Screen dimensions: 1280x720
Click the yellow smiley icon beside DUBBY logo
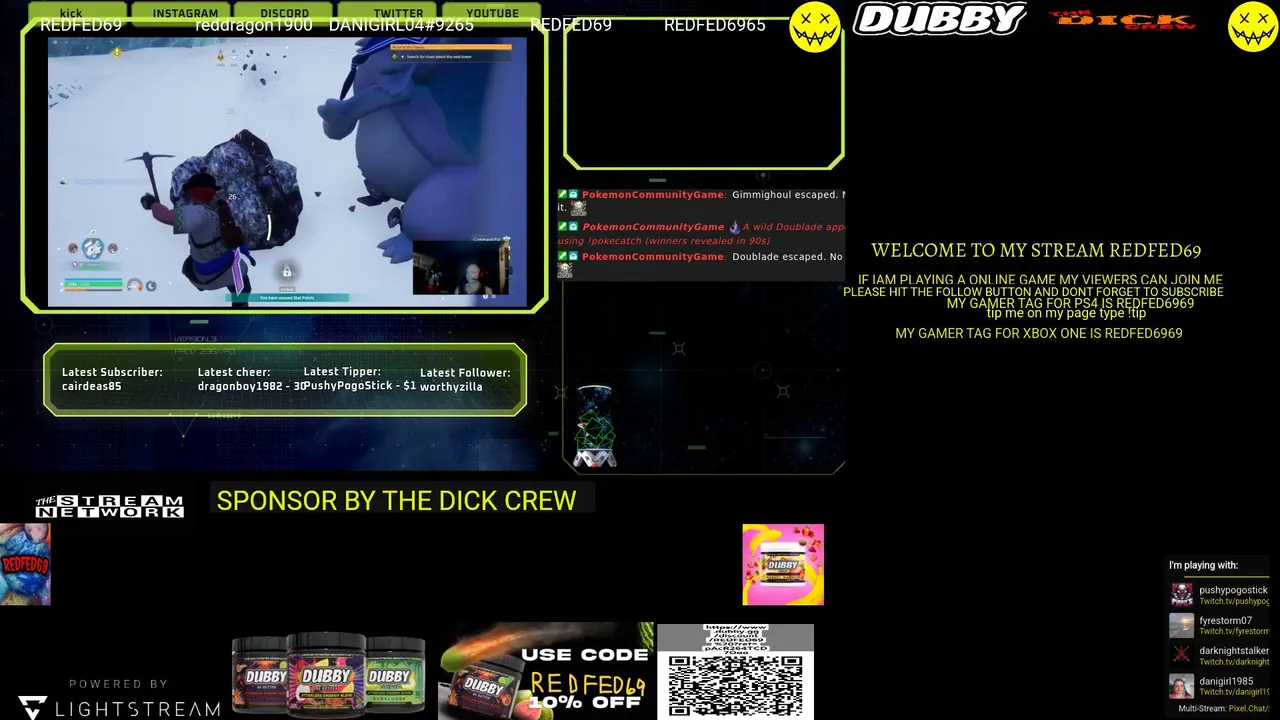[815, 26]
